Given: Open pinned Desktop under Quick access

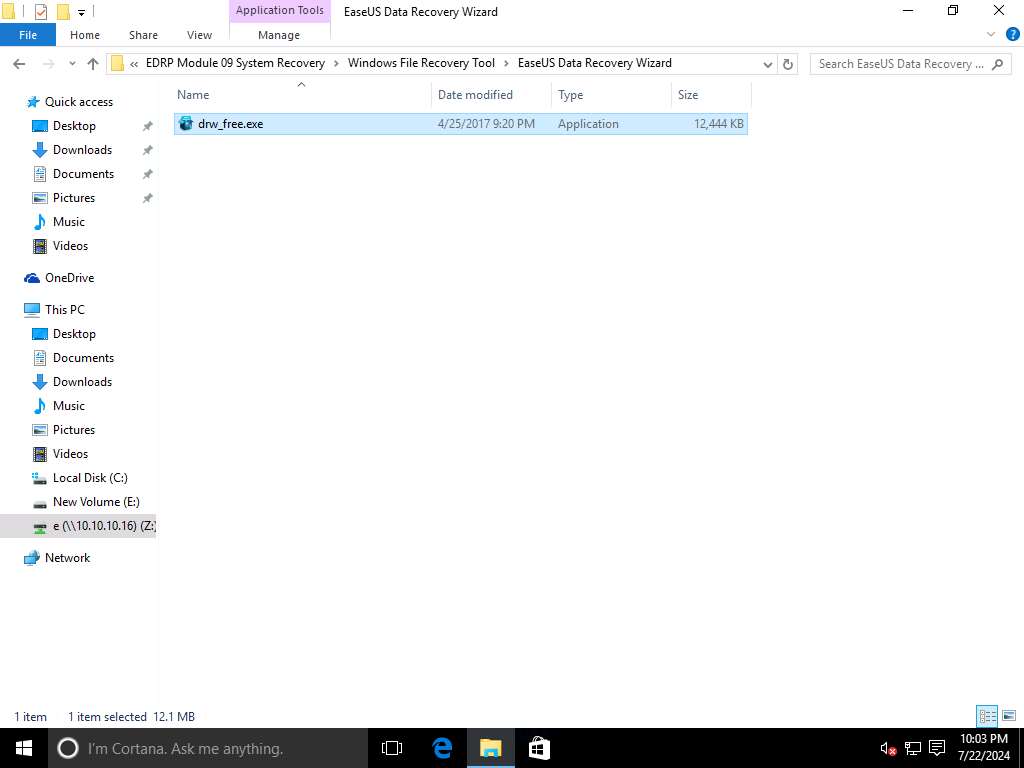Looking at the screenshot, I should tap(74, 126).
